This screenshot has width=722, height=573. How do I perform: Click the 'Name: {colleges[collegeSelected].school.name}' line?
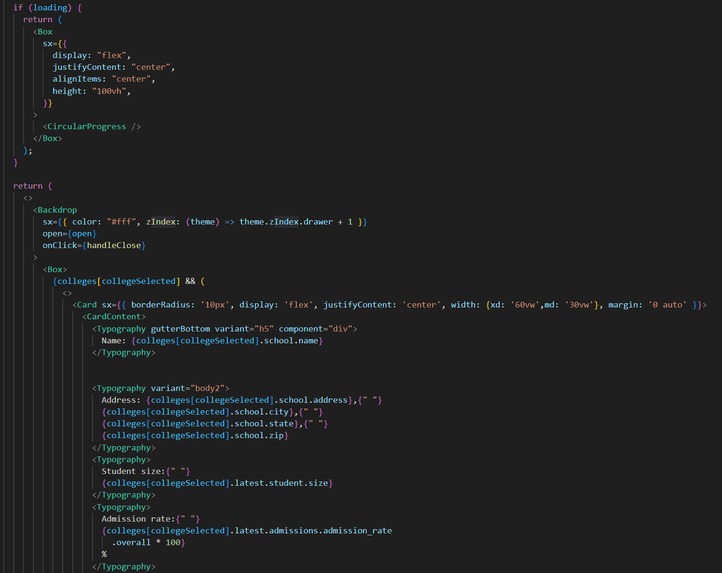coord(212,341)
